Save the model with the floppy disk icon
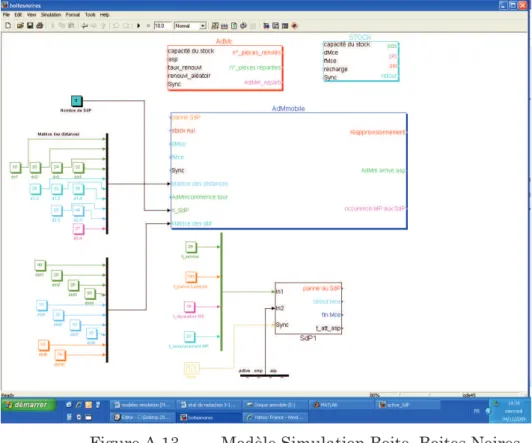 (30, 26)
